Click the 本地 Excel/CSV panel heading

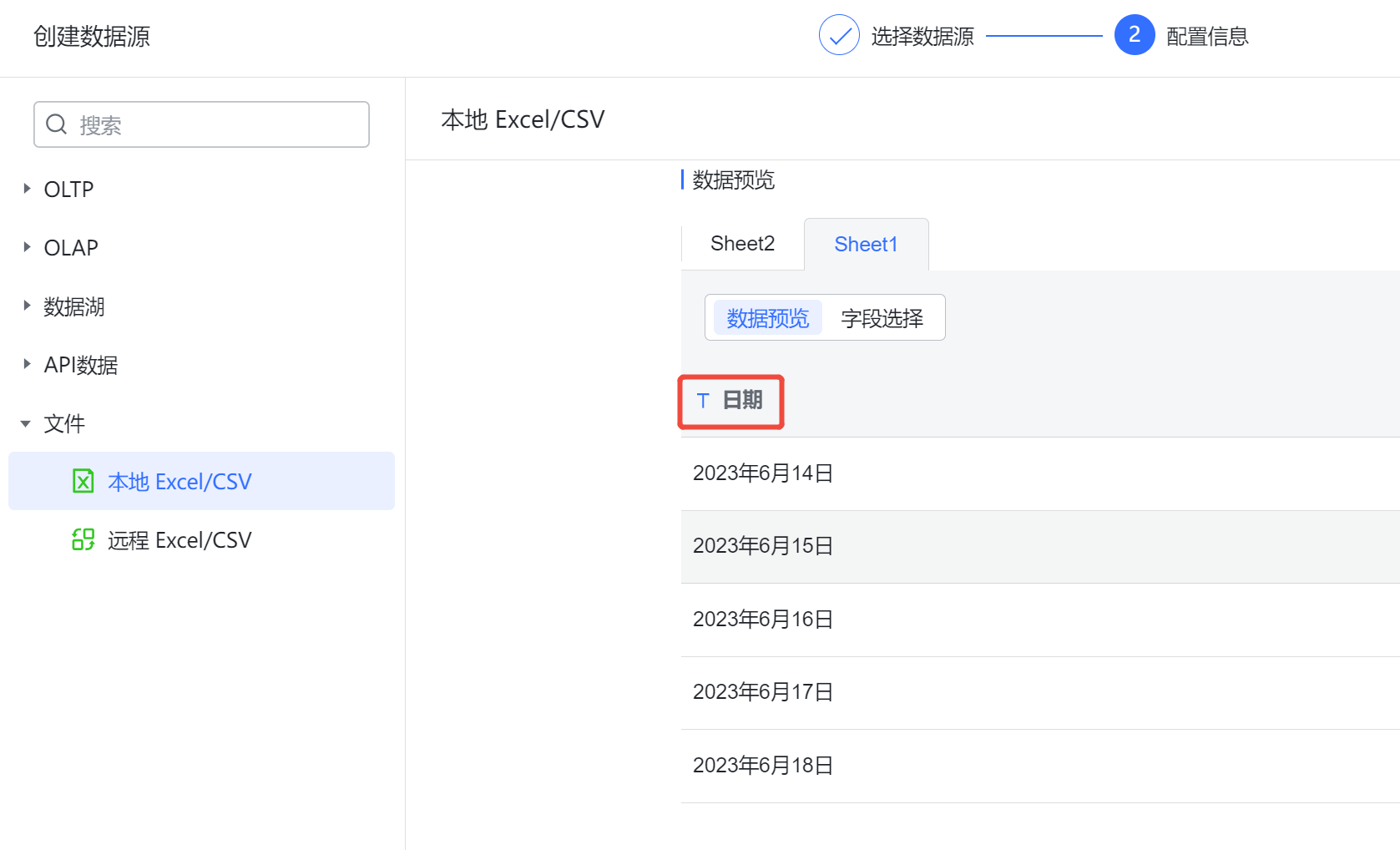click(x=523, y=119)
